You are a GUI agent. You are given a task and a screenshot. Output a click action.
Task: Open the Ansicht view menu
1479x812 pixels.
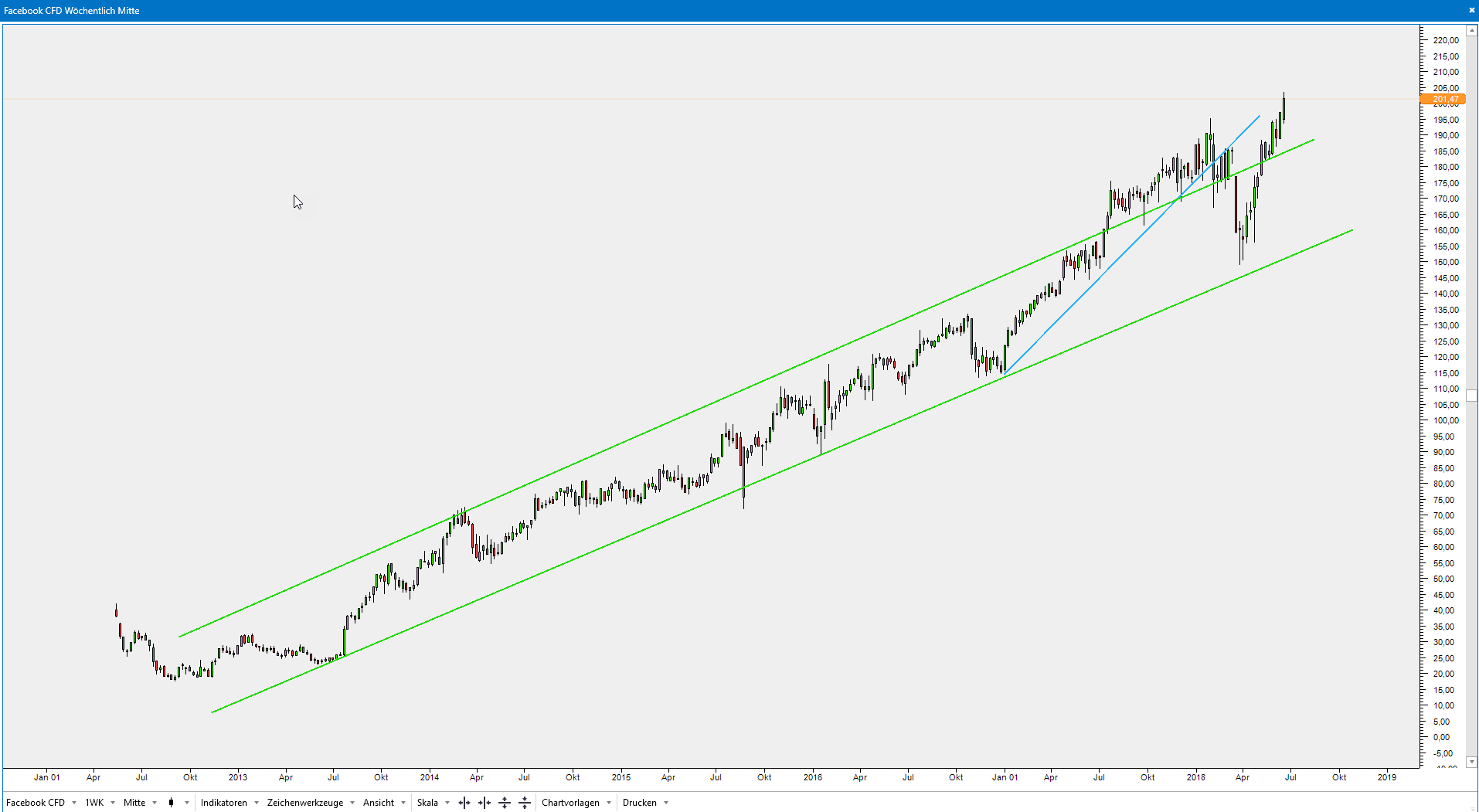pos(384,803)
